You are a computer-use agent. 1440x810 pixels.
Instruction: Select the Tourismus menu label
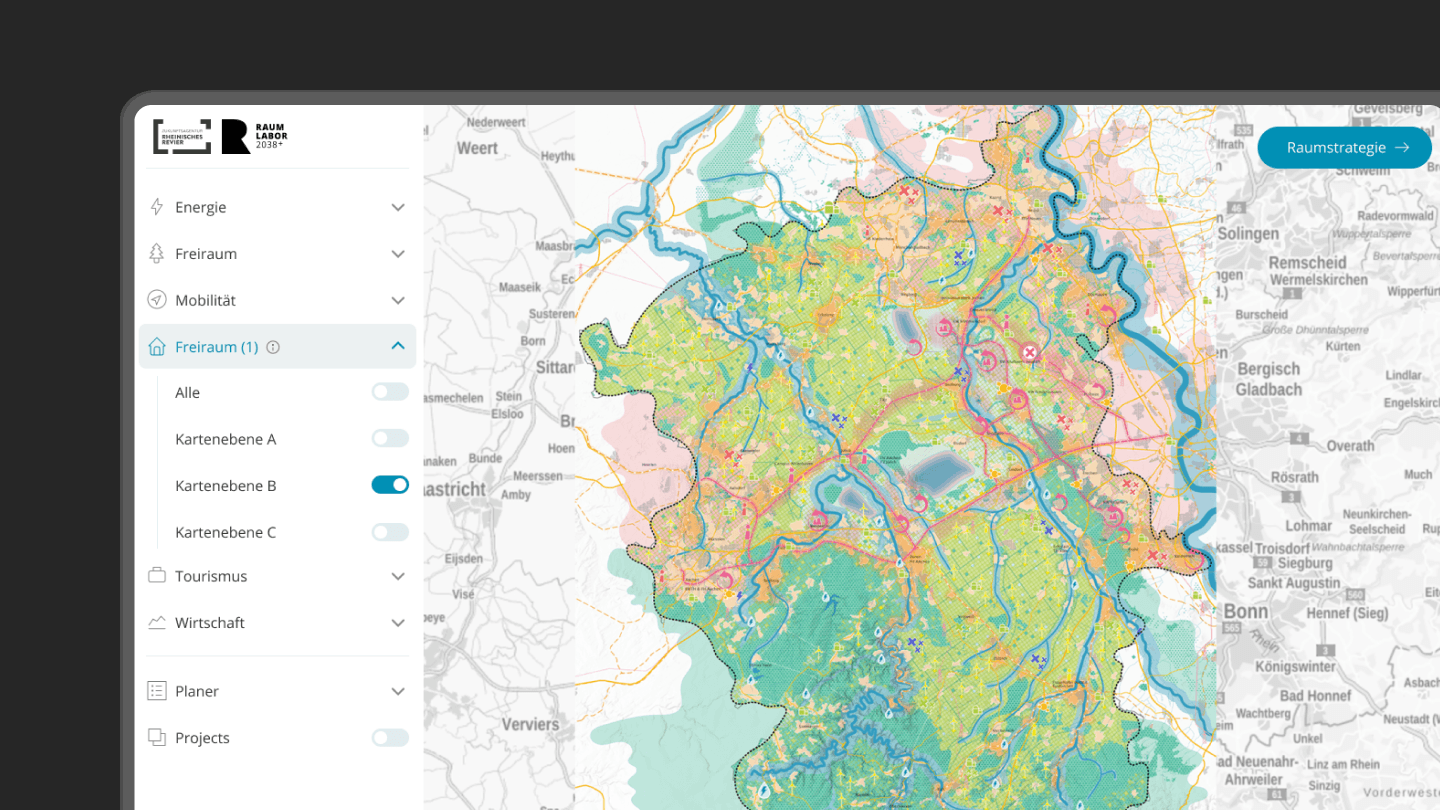click(211, 576)
